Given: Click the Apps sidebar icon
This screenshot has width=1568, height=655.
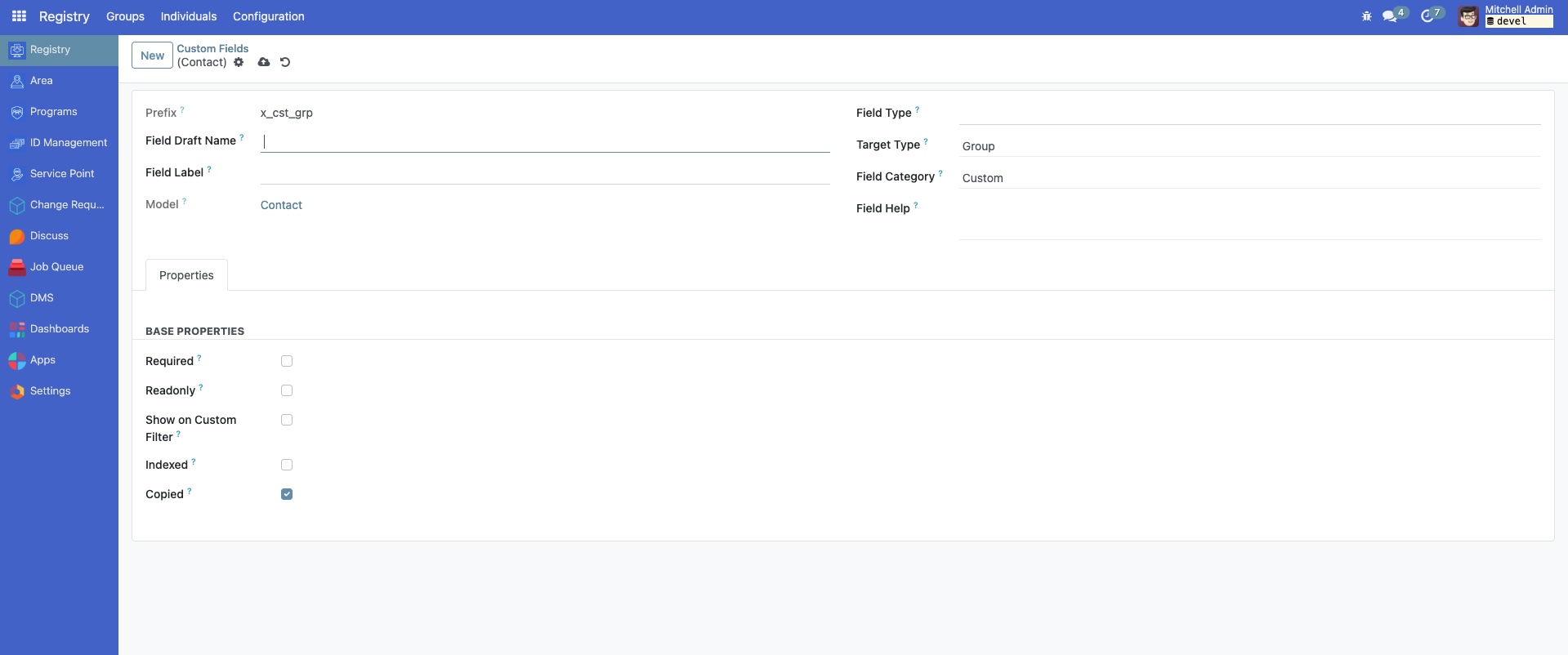Looking at the screenshot, I should (x=17, y=361).
